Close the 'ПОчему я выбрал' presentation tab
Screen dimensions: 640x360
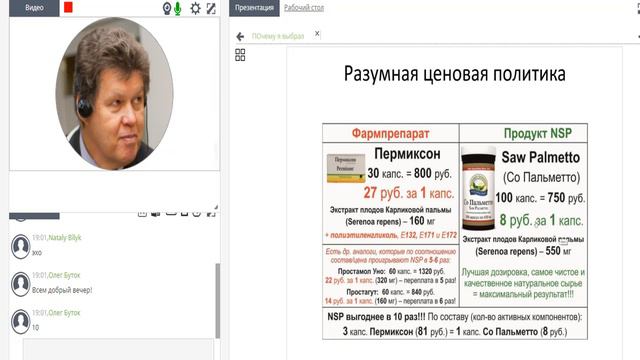pos(317,34)
